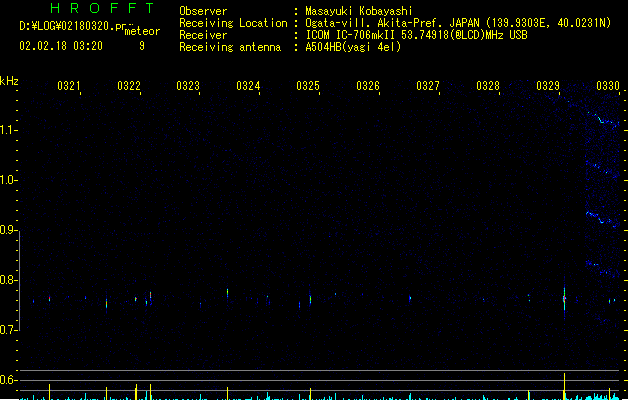
Task: Click the meteor echo between 0323 and 0324
Action: pyautogui.click(x=227, y=293)
